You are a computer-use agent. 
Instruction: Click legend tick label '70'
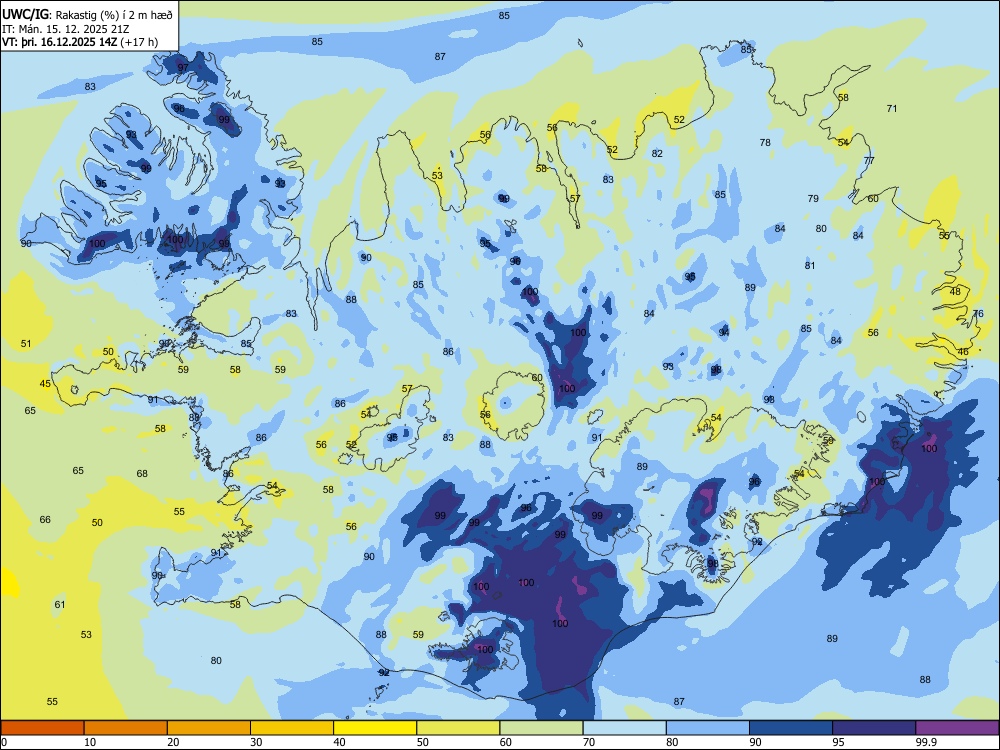click(589, 742)
